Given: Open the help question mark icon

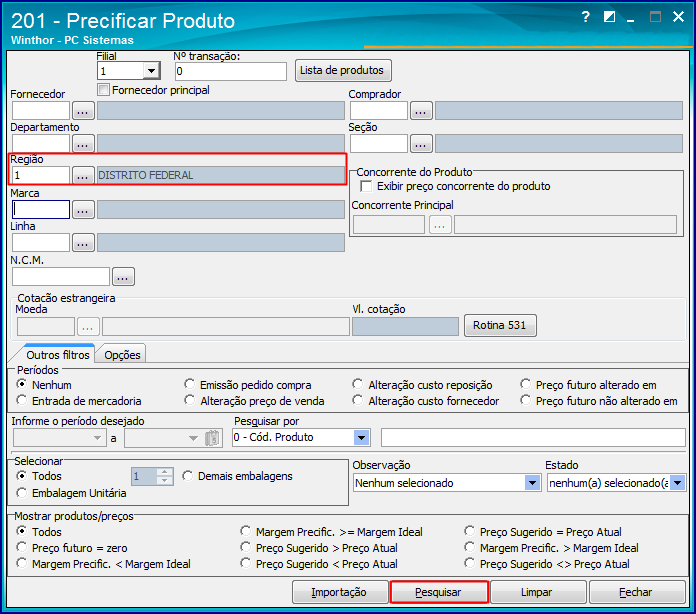Looking at the screenshot, I should pos(585,17).
